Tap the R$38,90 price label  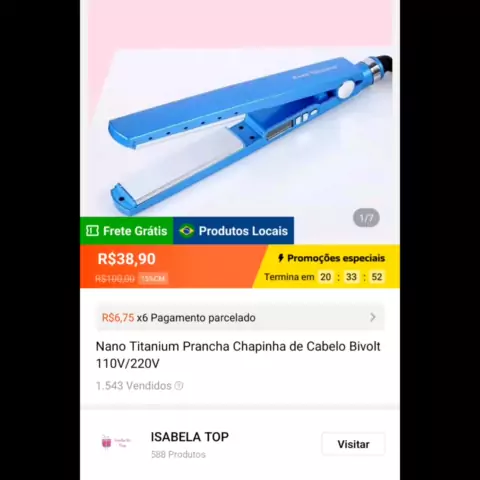(x=127, y=259)
